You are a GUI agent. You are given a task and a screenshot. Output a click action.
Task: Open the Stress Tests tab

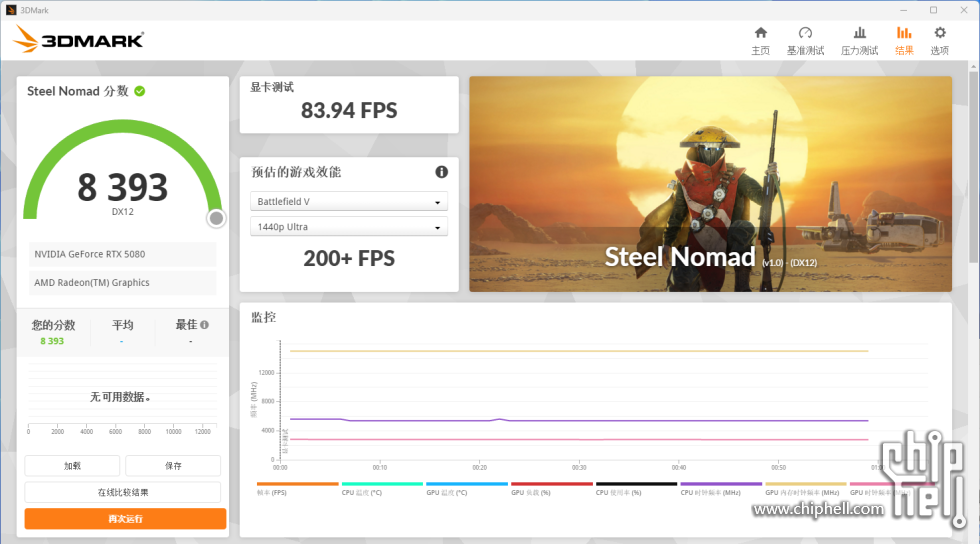point(859,41)
